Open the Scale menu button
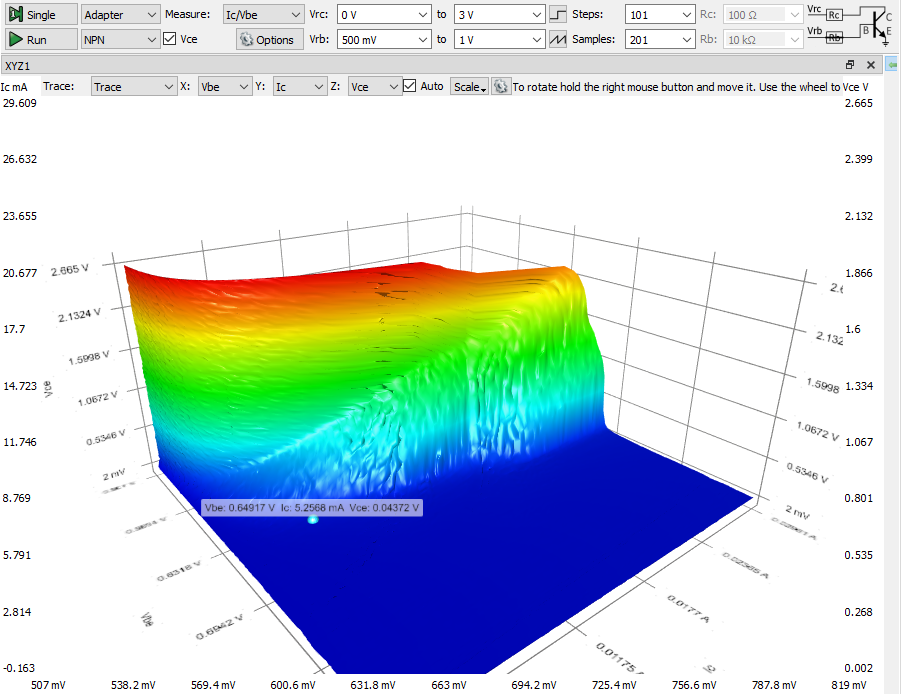The height and width of the screenshot is (694, 901). 469,87
